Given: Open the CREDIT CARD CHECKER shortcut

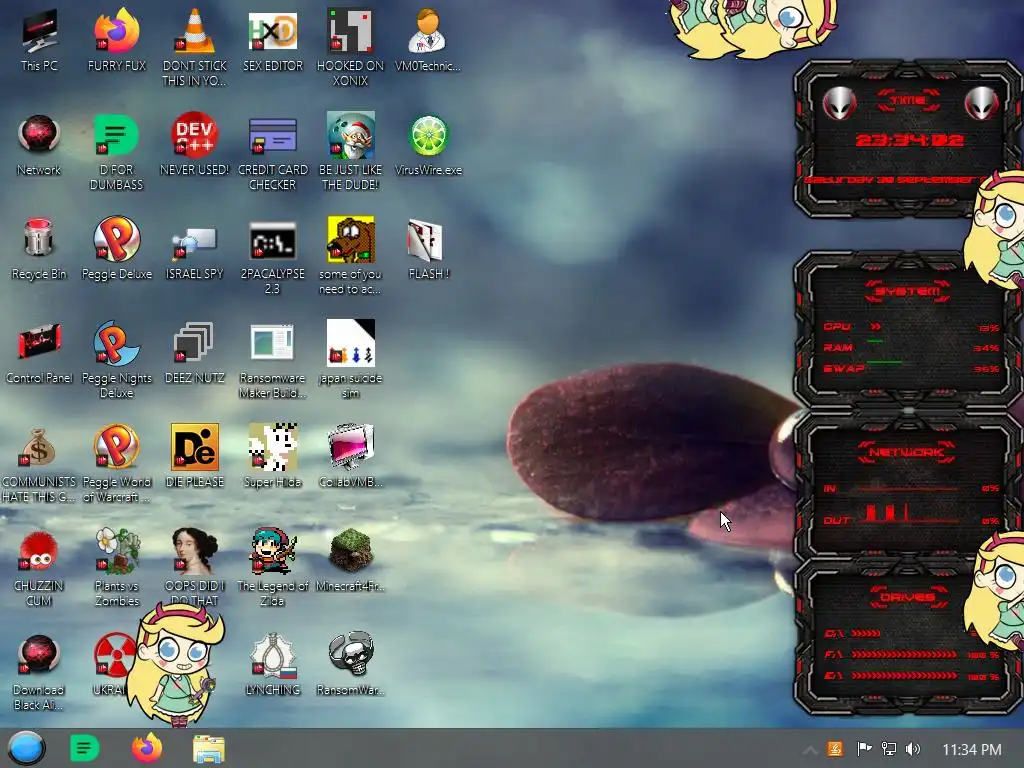Looking at the screenshot, I should [x=273, y=152].
